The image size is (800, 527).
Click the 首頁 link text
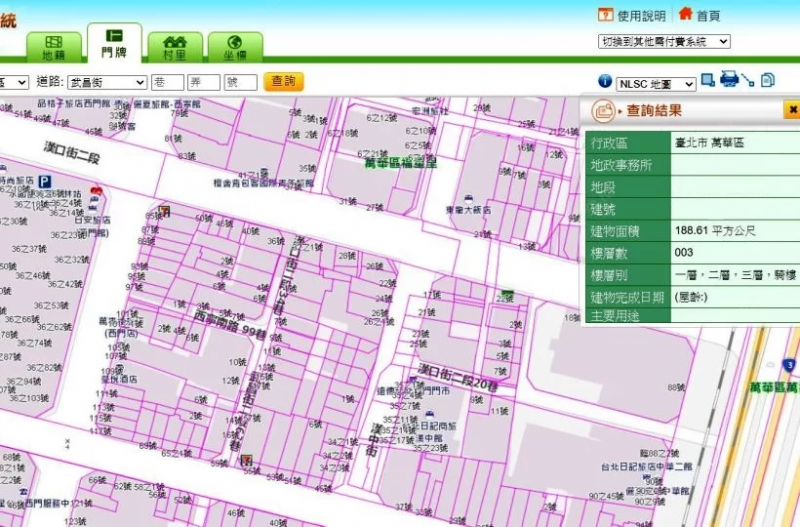pos(708,16)
